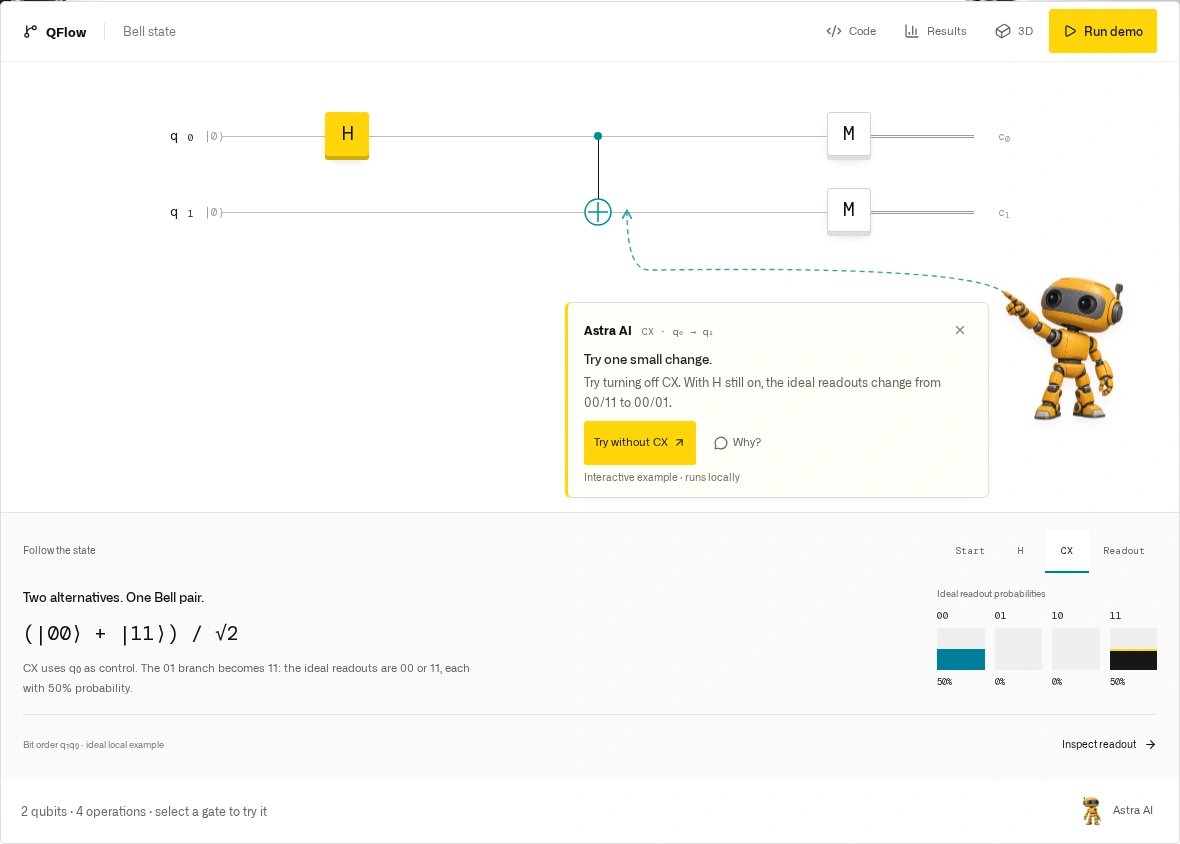Click the 11 probability bar
Screen dimensions: 1180x844
click(x=1133, y=648)
